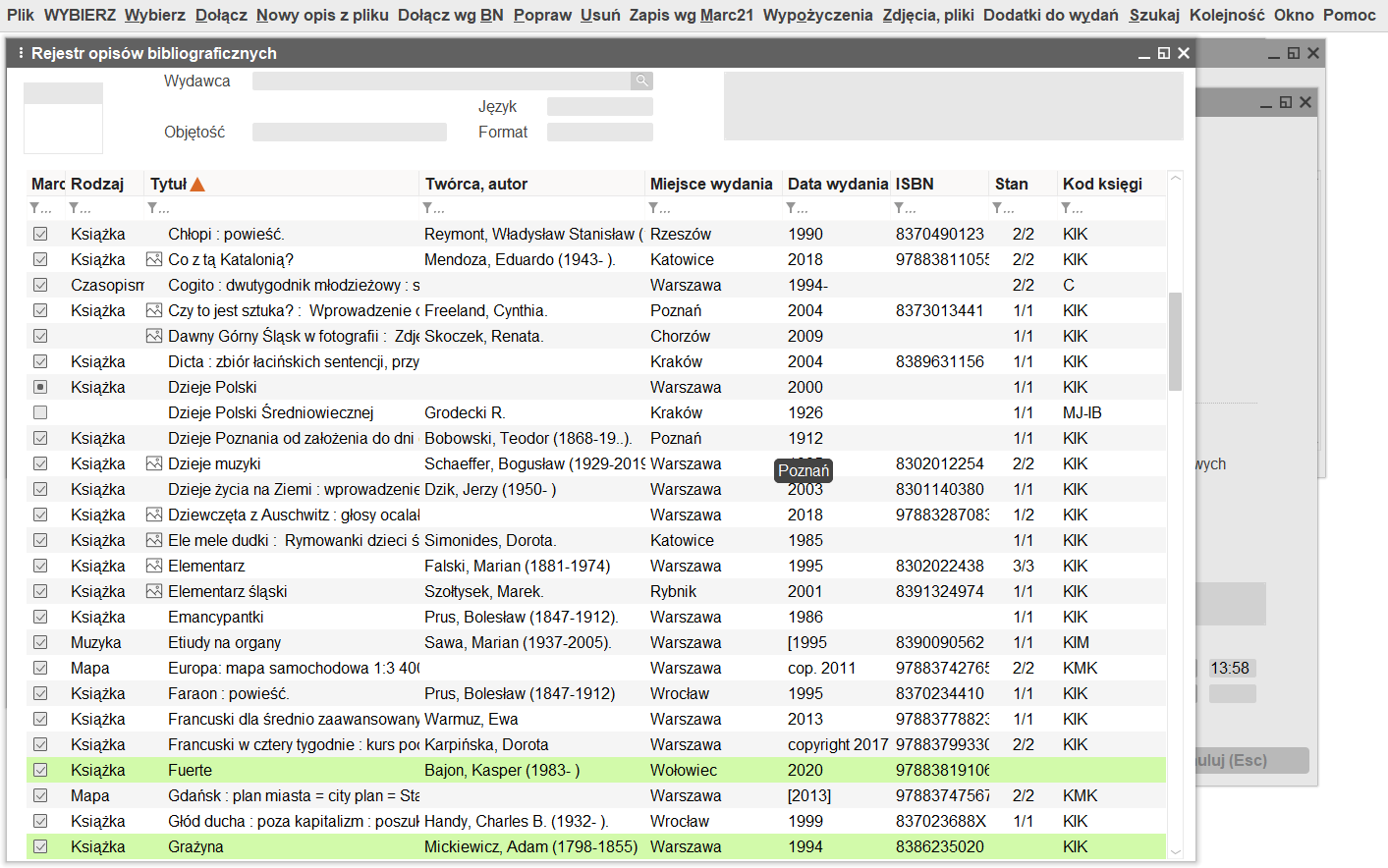This screenshot has height=868, width=1388.
Task: Click the filter funnel under Marc column
Action: (x=35, y=208)
